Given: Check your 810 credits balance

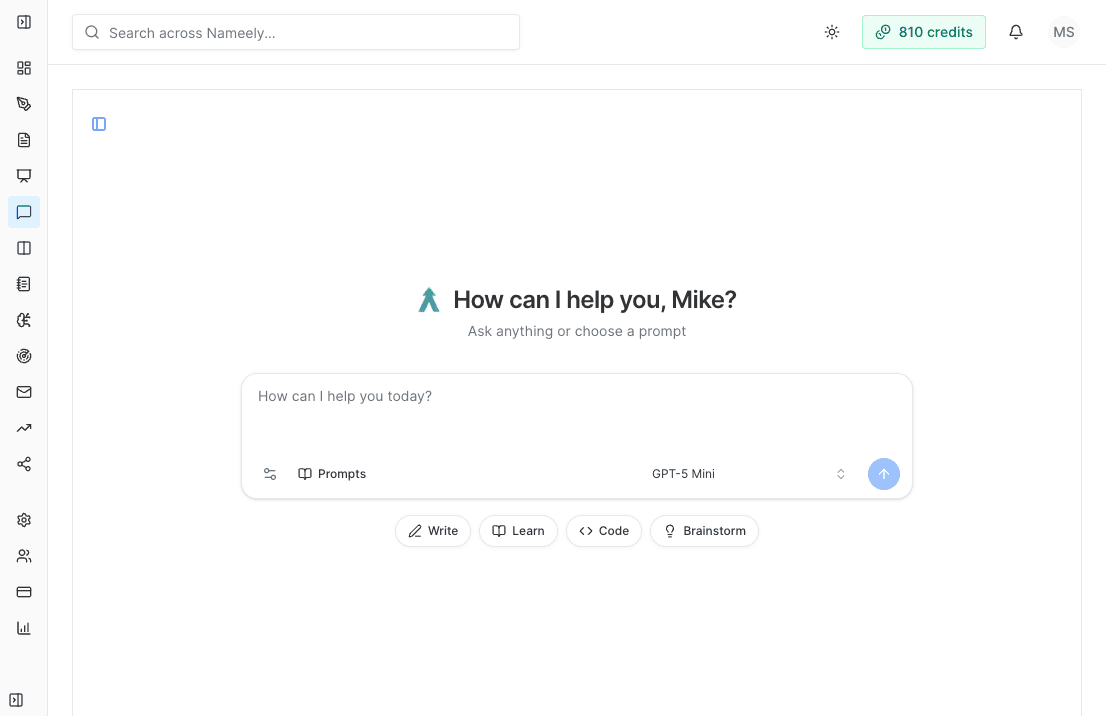Looking at the screenshot, I should (923, 32).
